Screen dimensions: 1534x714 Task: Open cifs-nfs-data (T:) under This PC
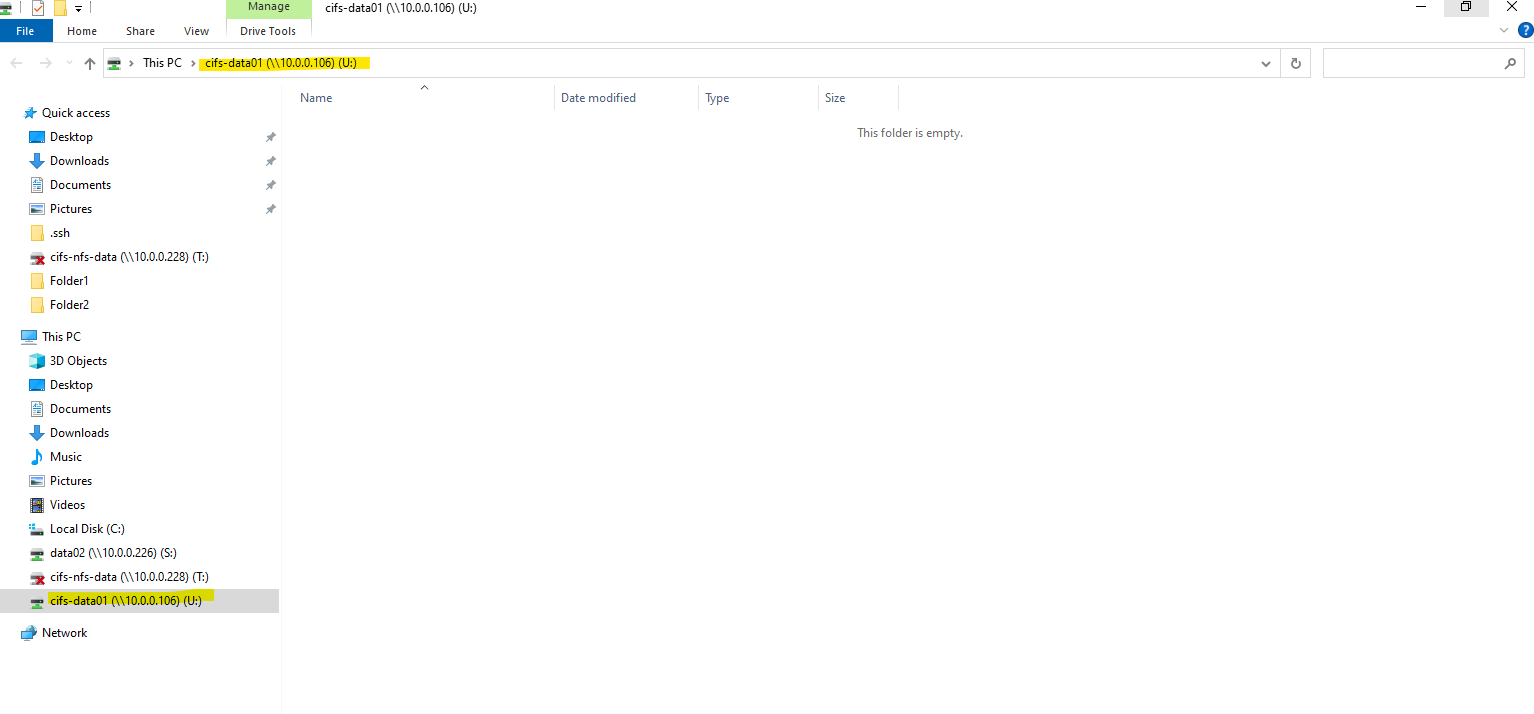[x=129, y=577]
